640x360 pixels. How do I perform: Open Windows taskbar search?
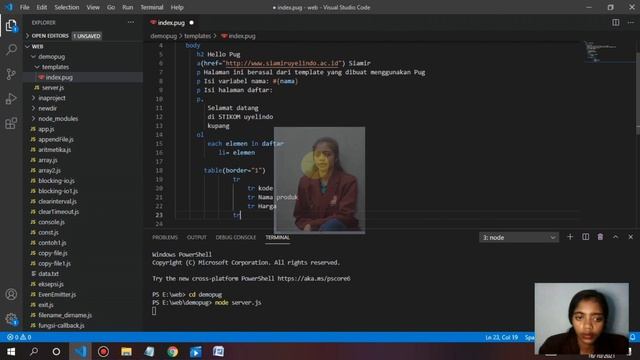coord(34,351)
